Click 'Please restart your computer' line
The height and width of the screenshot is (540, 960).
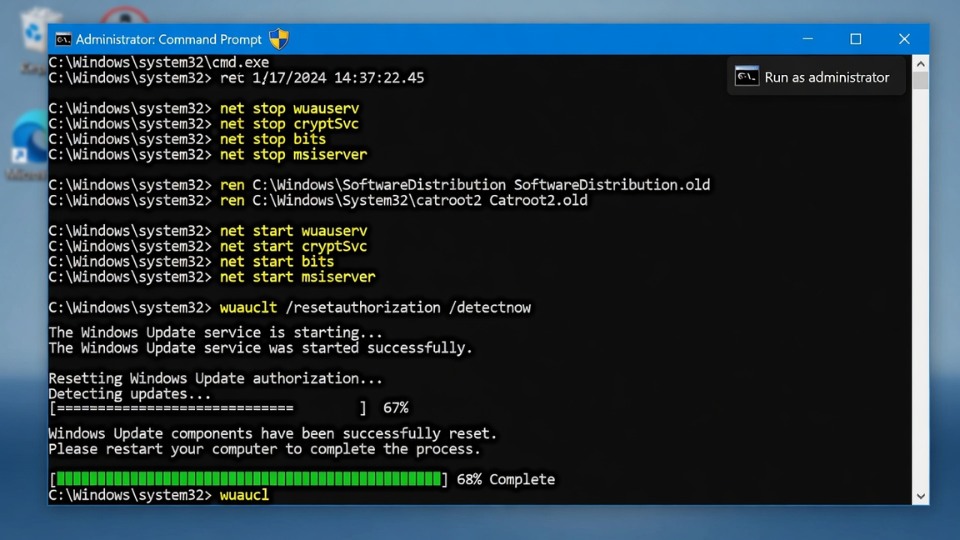(264, 449)
